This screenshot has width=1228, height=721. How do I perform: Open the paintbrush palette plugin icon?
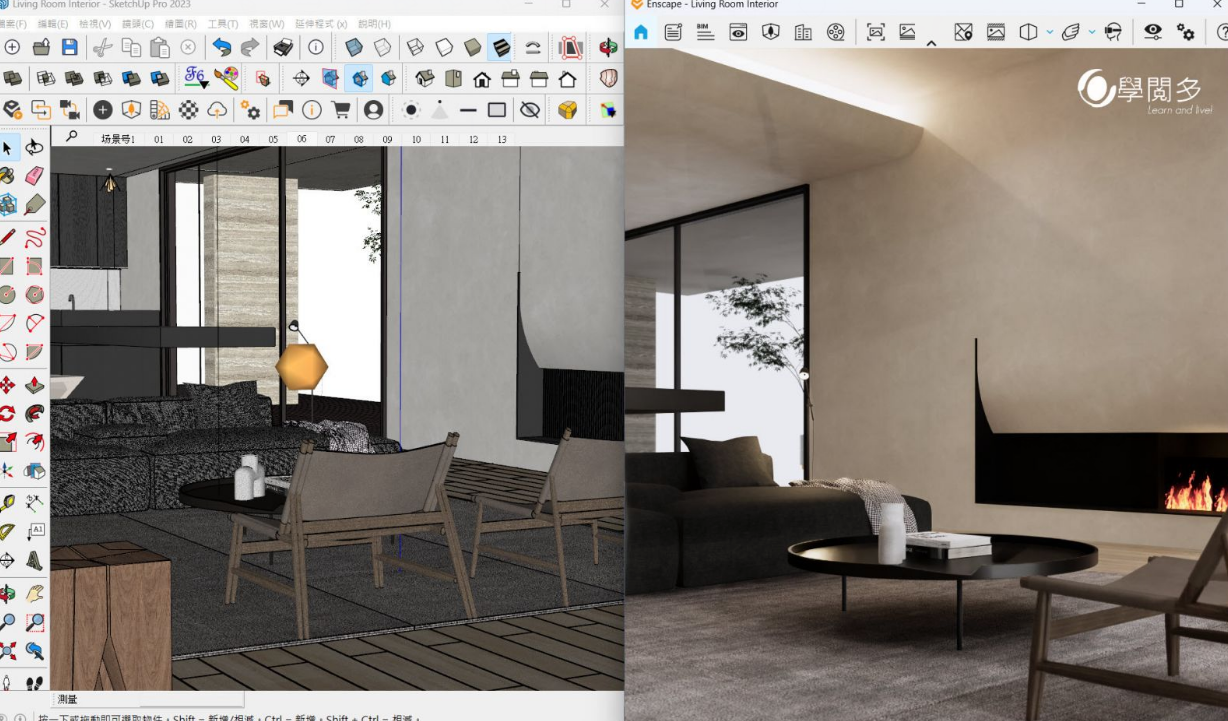click(227, 77)
